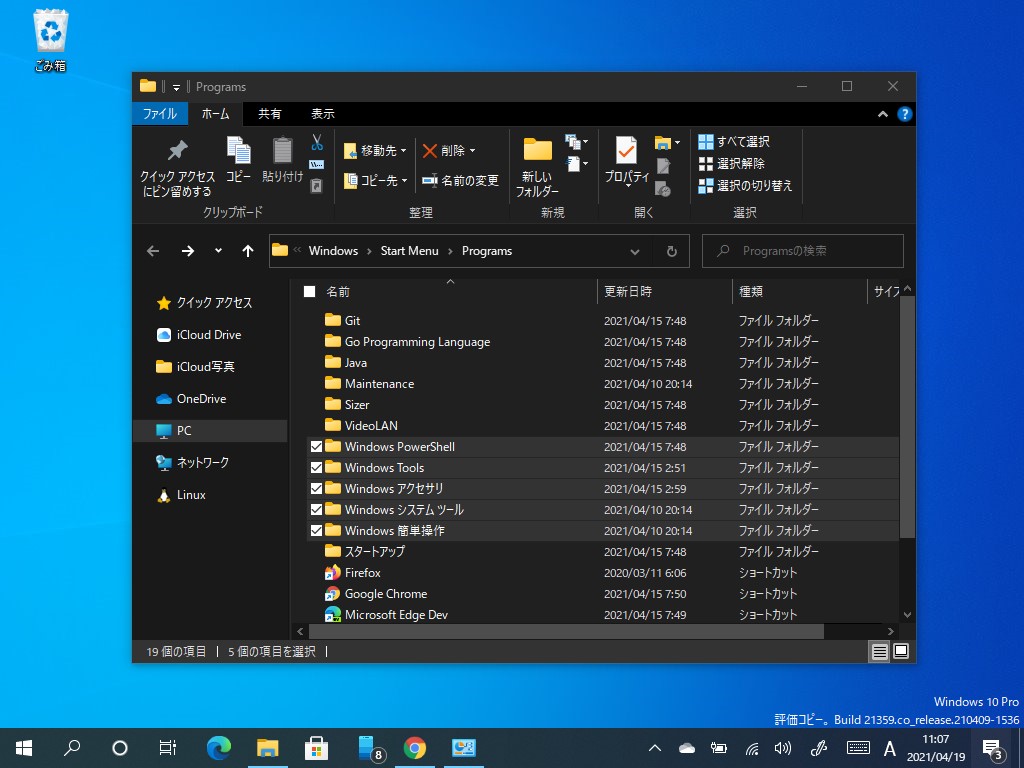Expand the Programs breadcrumb dropdown
1024x768 pixels.
[635, 251]
